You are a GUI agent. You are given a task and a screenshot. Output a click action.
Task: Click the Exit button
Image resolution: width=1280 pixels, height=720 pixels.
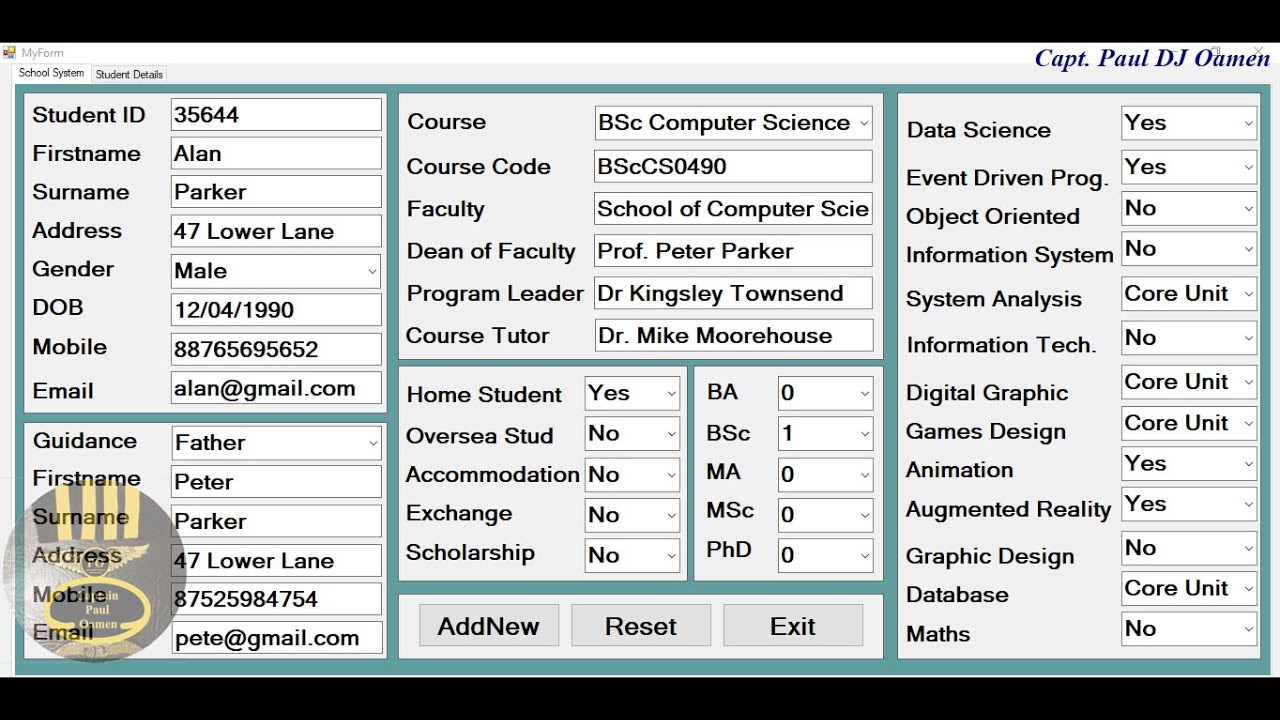(793, 626)
